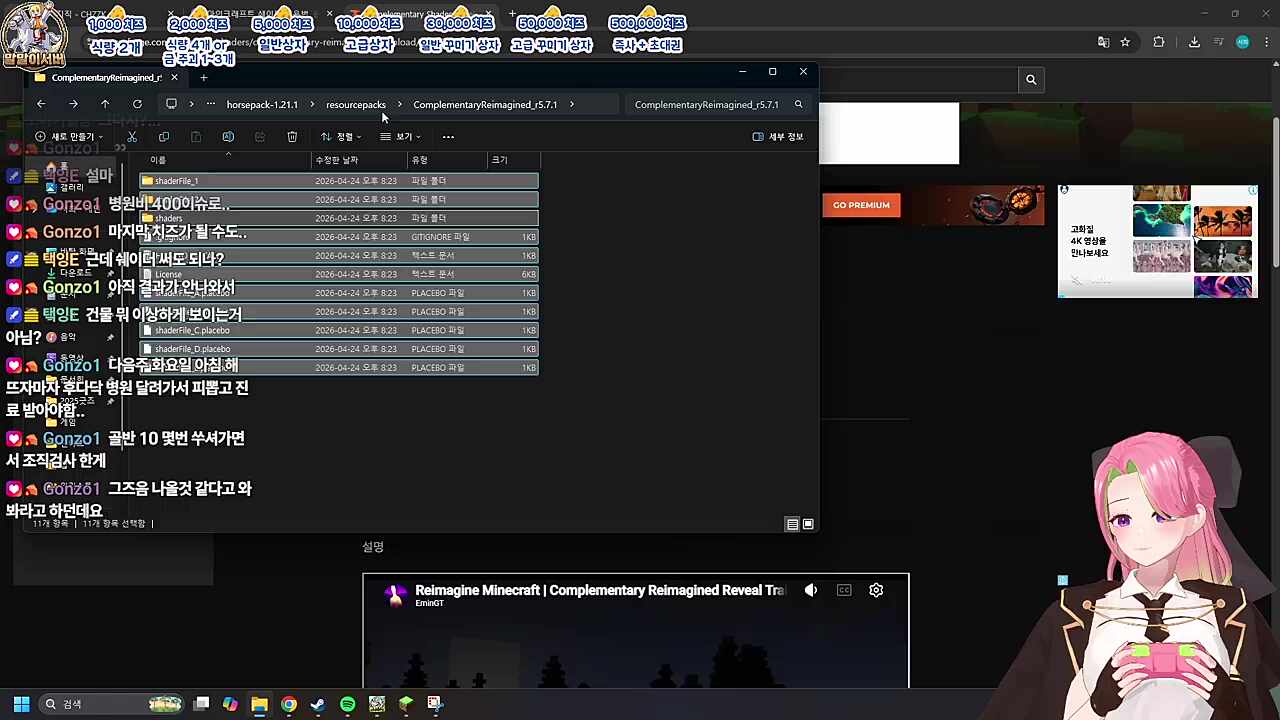Sort files by the 수정한 날짜 column header

[337, 160]
